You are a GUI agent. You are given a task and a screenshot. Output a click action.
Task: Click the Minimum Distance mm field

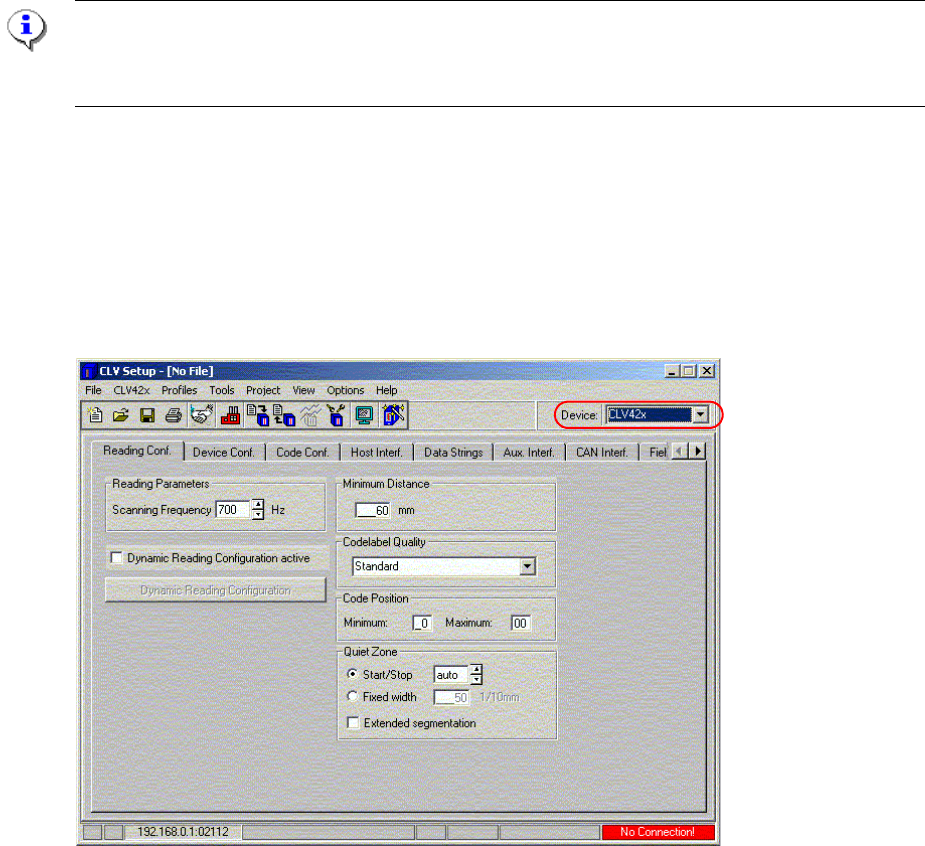[372, 510]
